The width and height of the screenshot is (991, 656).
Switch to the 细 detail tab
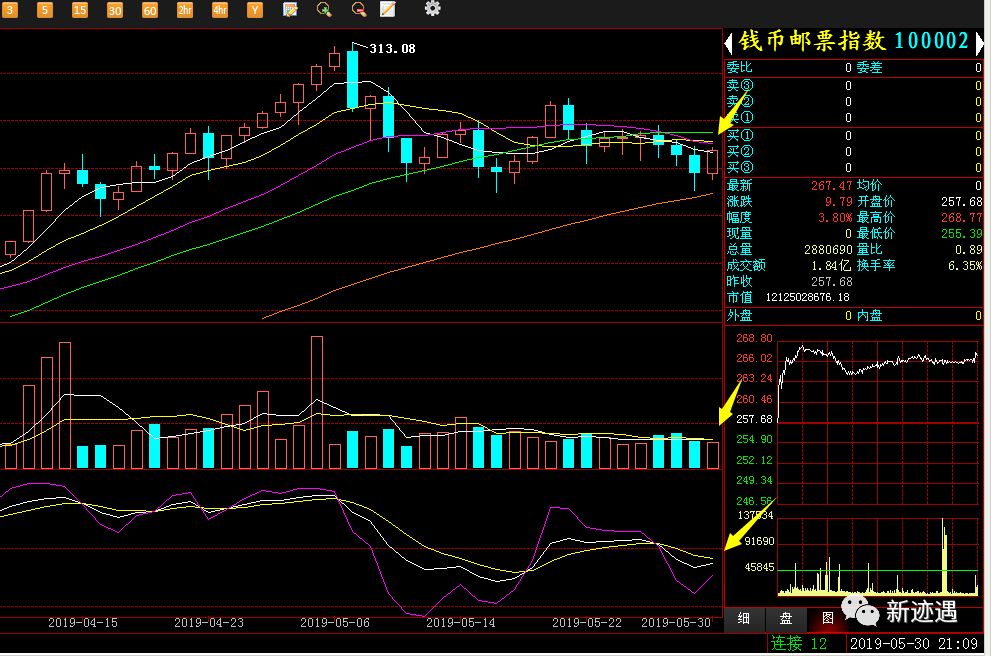click(744, 618)
